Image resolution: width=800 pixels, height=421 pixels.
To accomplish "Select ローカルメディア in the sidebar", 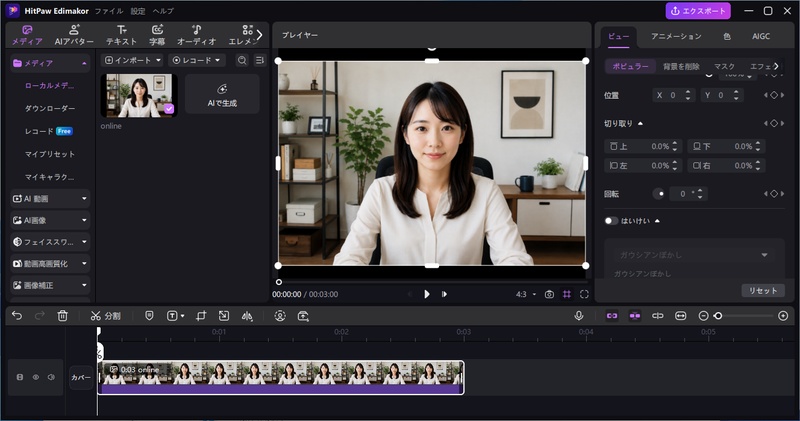I will click(49, 86).
